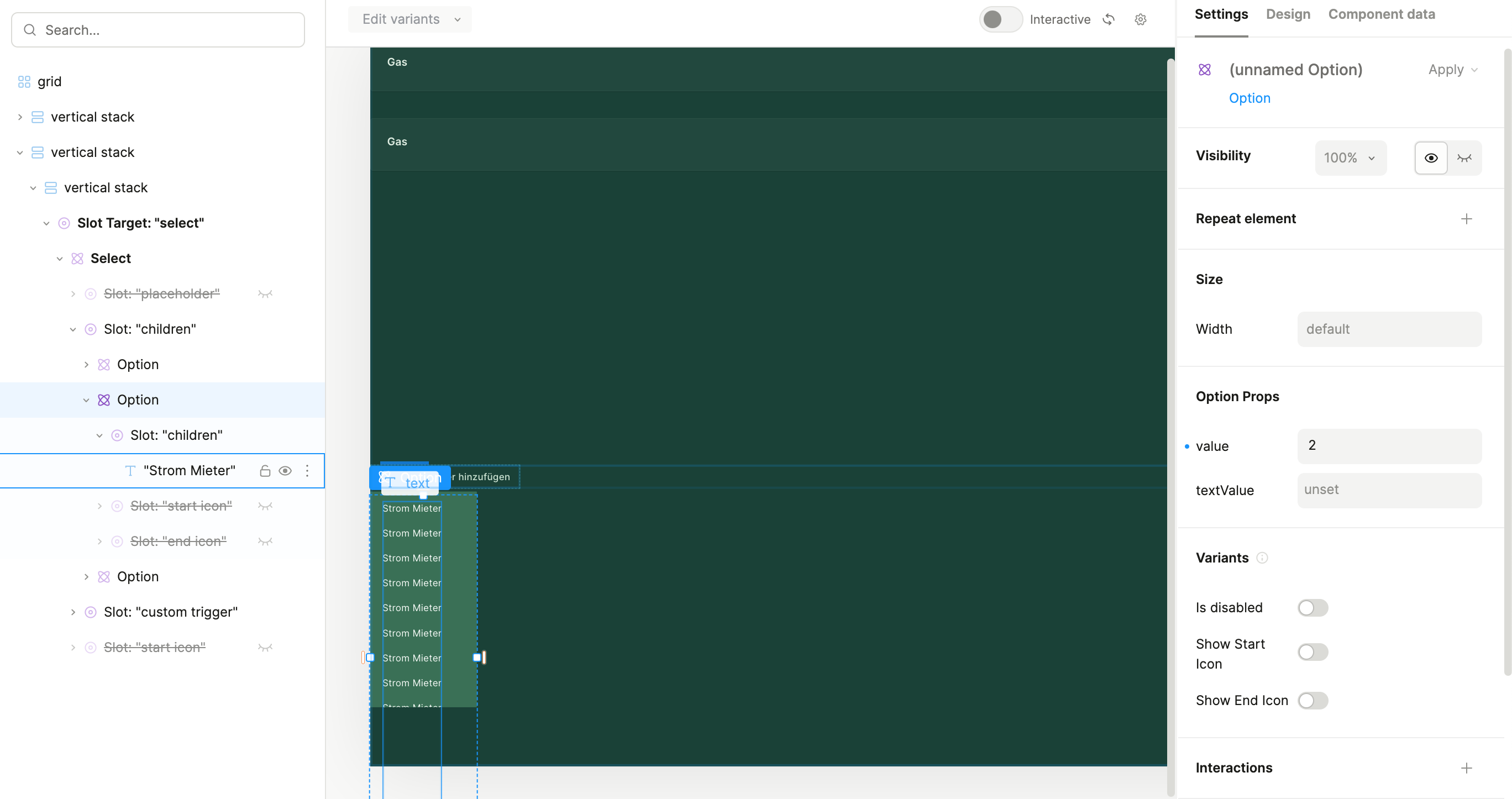This screenshot has height=799, width=1512.
Task: Toggle eye visibility of "Strom Mieter" text
Action: [x=285, y=471]
